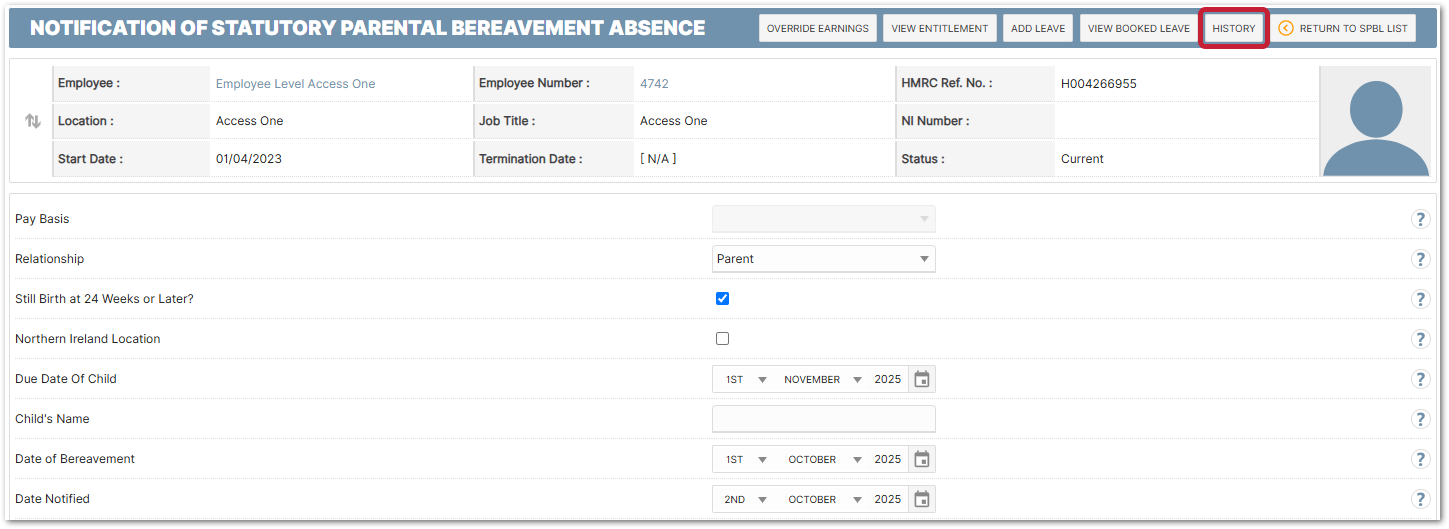Image resolution: width=1449 pixels, height=529 pixels.
Task: Click the employee swap arrows icon
Action: point(33,121)
